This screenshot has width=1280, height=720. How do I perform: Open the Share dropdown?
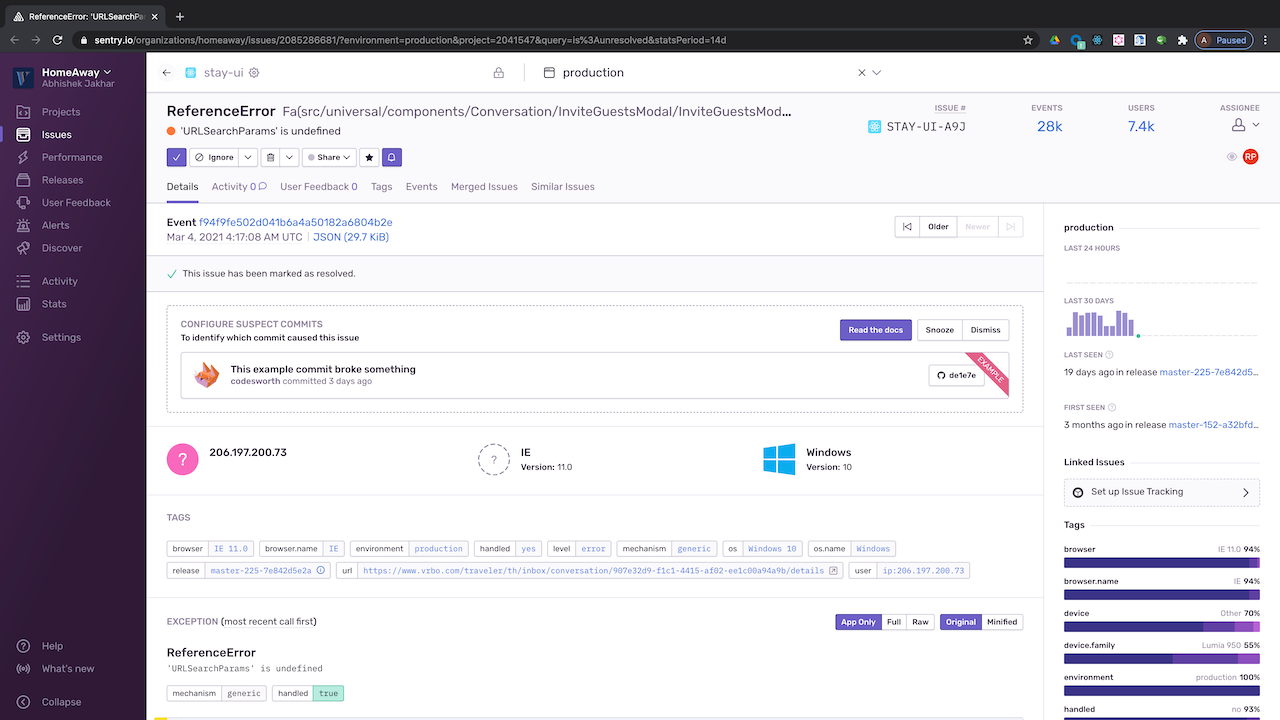click(329, 157)
